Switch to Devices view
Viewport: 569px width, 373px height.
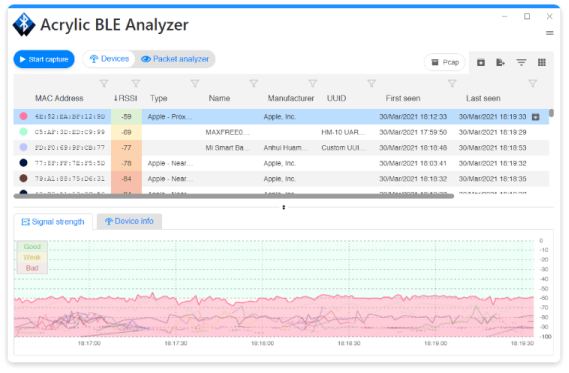tap(109, 59)
